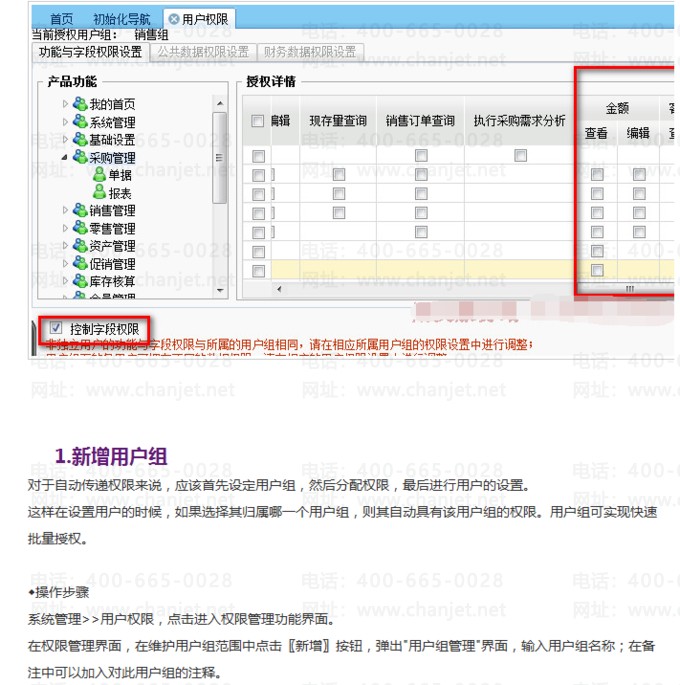The image size is (680, 685).
Task: Click the 报表 user icon
Action: (100, 192)
